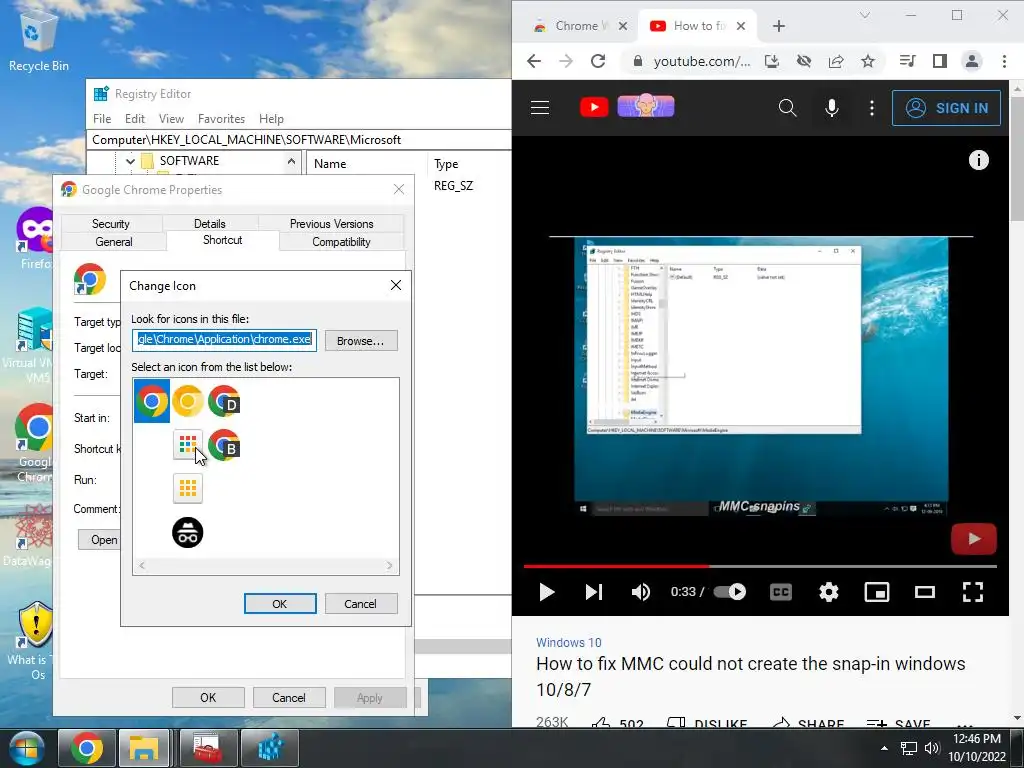
Task: Go back in Chrome browser
Action: pos(534,61)
